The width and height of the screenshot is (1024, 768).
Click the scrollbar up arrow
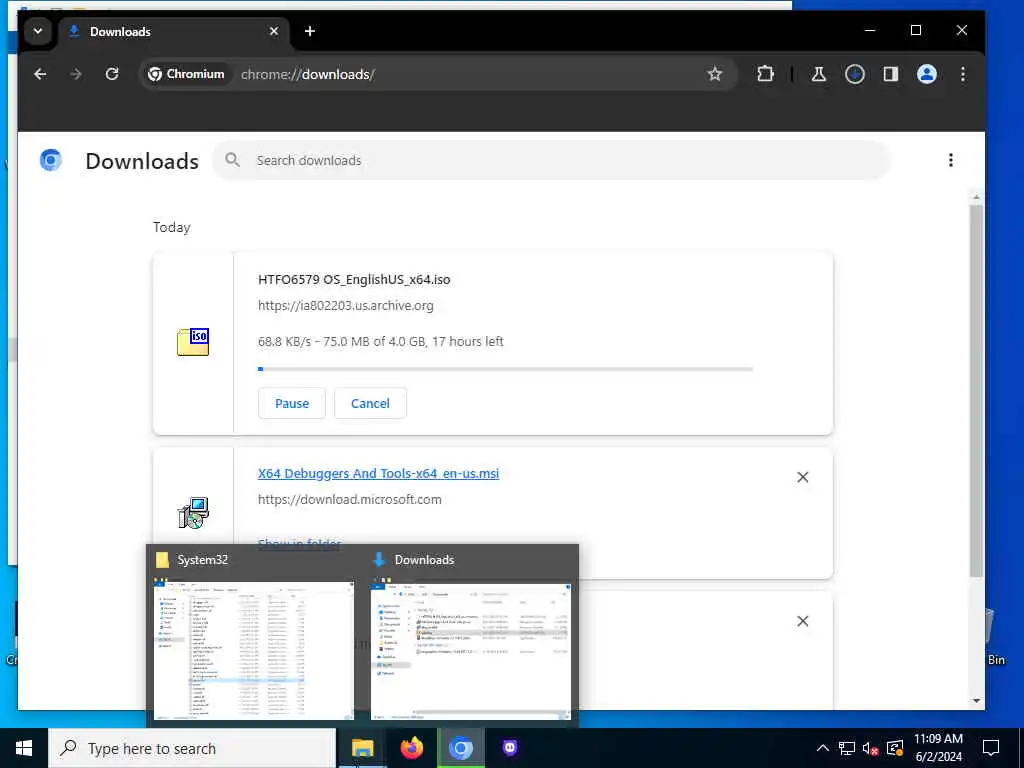click(x=976, y=197)
